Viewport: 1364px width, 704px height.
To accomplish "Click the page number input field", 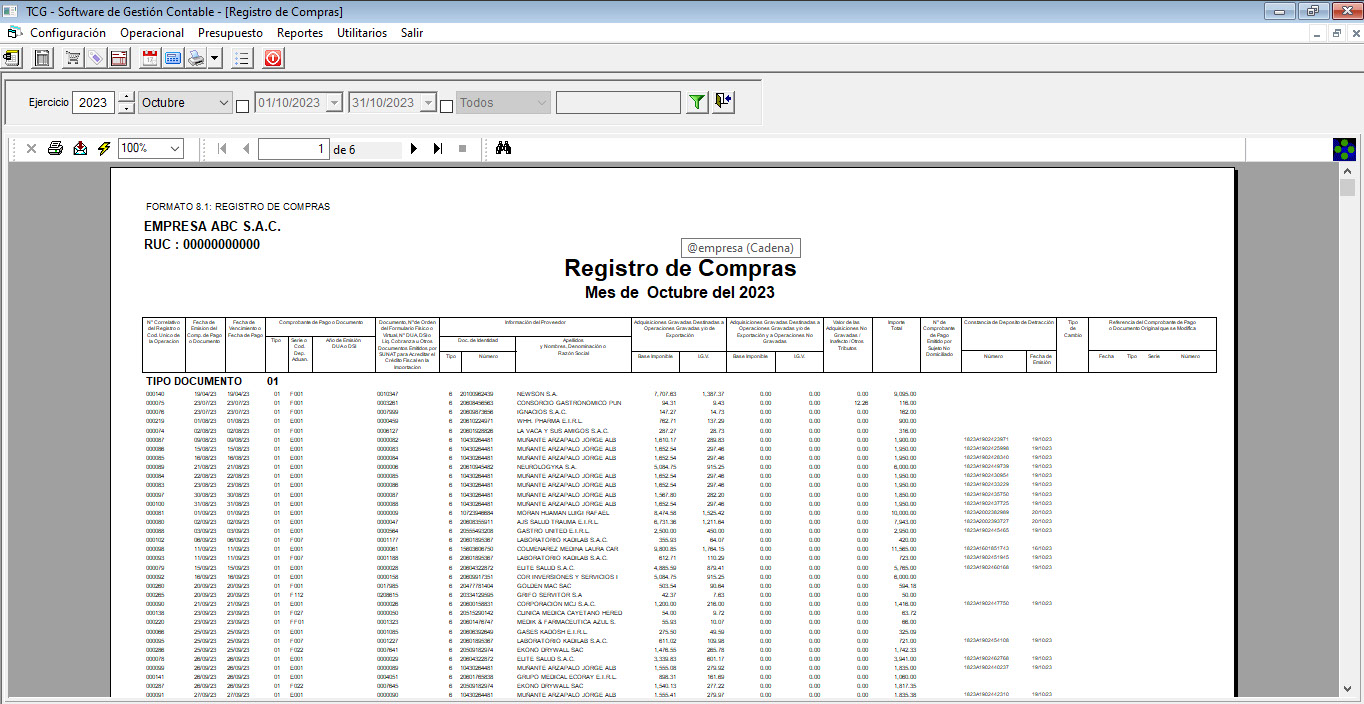I will [293, 149].
